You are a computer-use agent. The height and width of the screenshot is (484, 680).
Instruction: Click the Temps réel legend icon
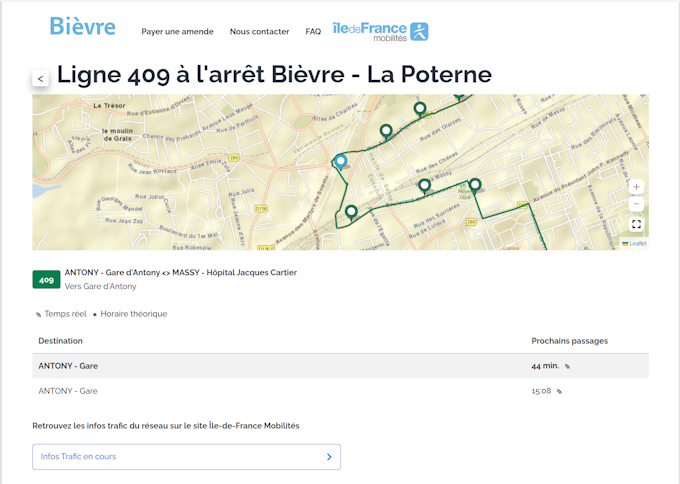point(38,315)
